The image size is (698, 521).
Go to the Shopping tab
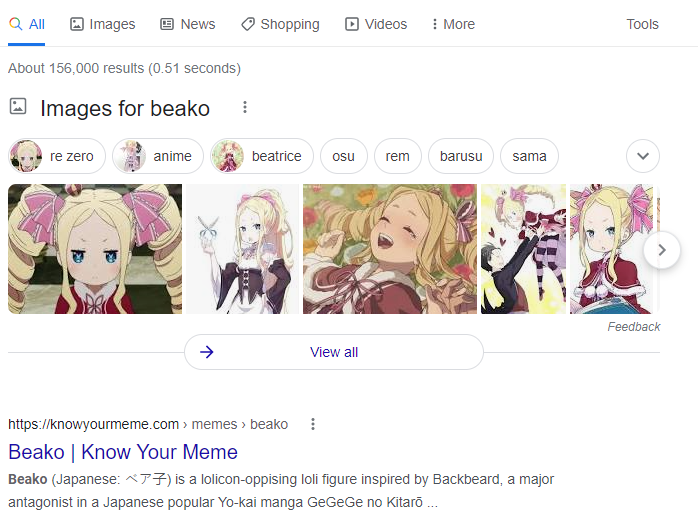pos(280,24)
